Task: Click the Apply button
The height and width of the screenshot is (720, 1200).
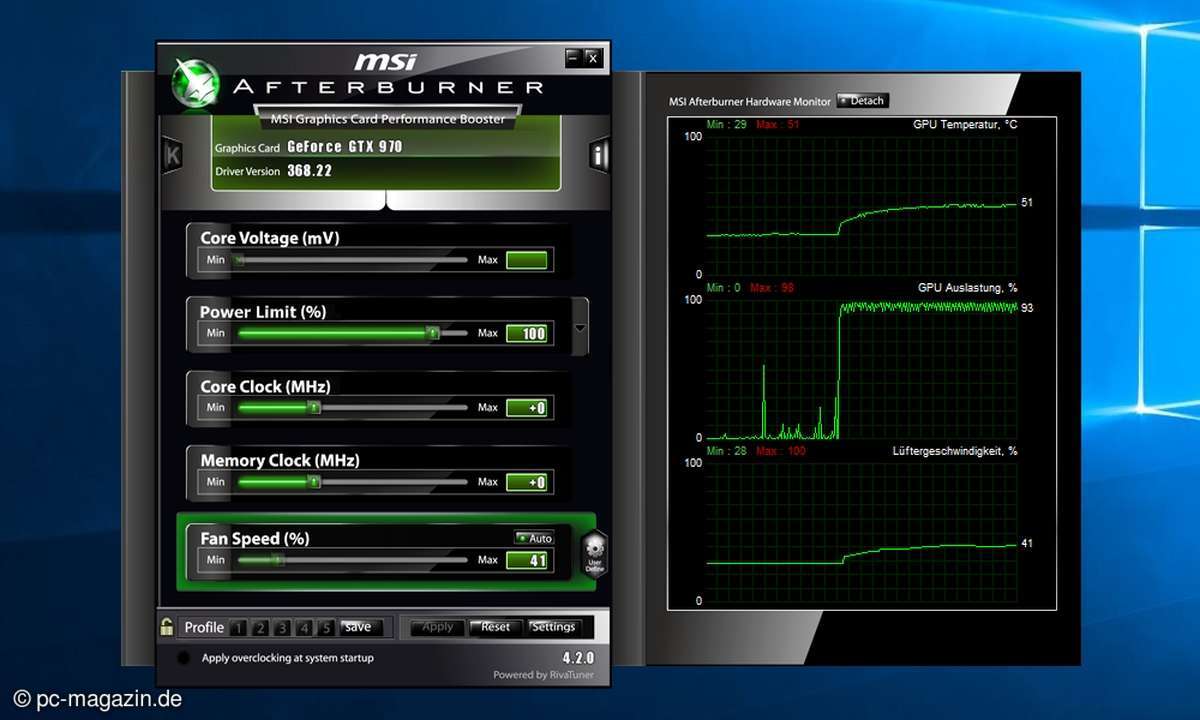Action: [x=438, y=627]
